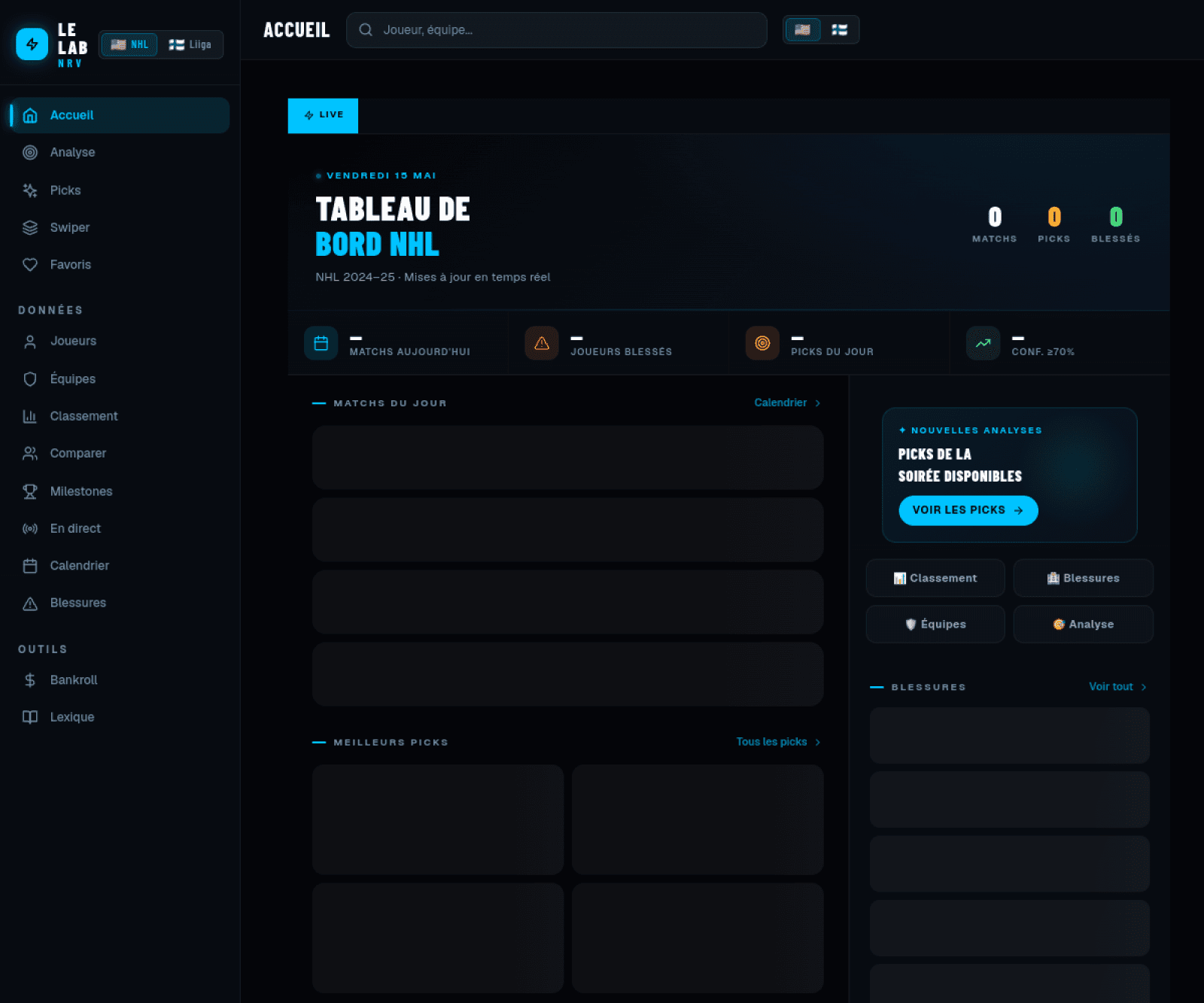This screenshot has width=1204, height=1003.
Task: Click the Swiper layers icon in sidebar
Action: coord(30,227)
